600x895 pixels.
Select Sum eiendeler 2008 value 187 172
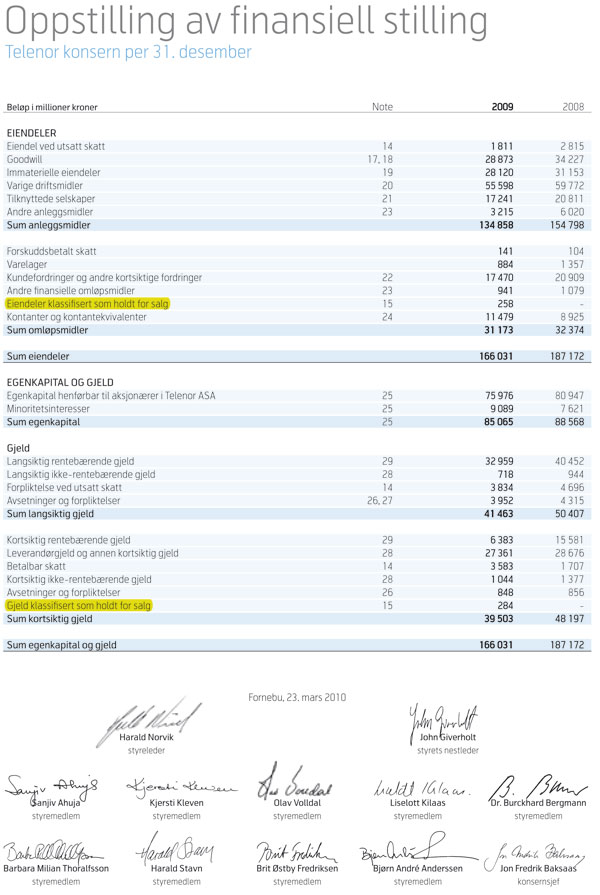[567, 356]
